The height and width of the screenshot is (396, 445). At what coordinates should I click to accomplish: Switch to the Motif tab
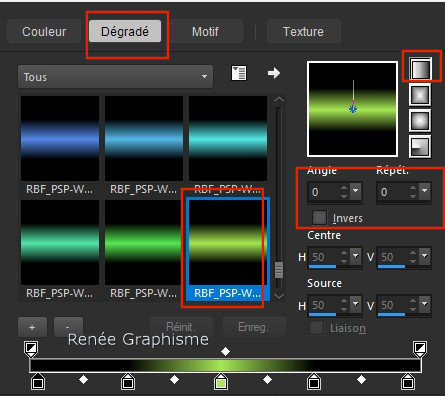tap(205, 32)
